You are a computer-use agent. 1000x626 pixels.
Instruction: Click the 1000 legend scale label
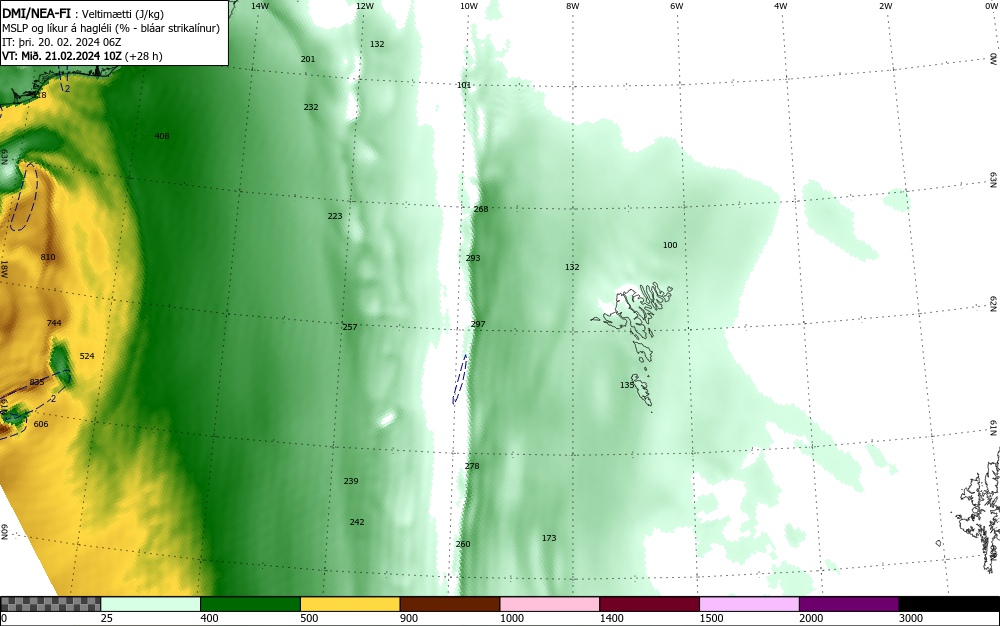click(x=512, y=618)
